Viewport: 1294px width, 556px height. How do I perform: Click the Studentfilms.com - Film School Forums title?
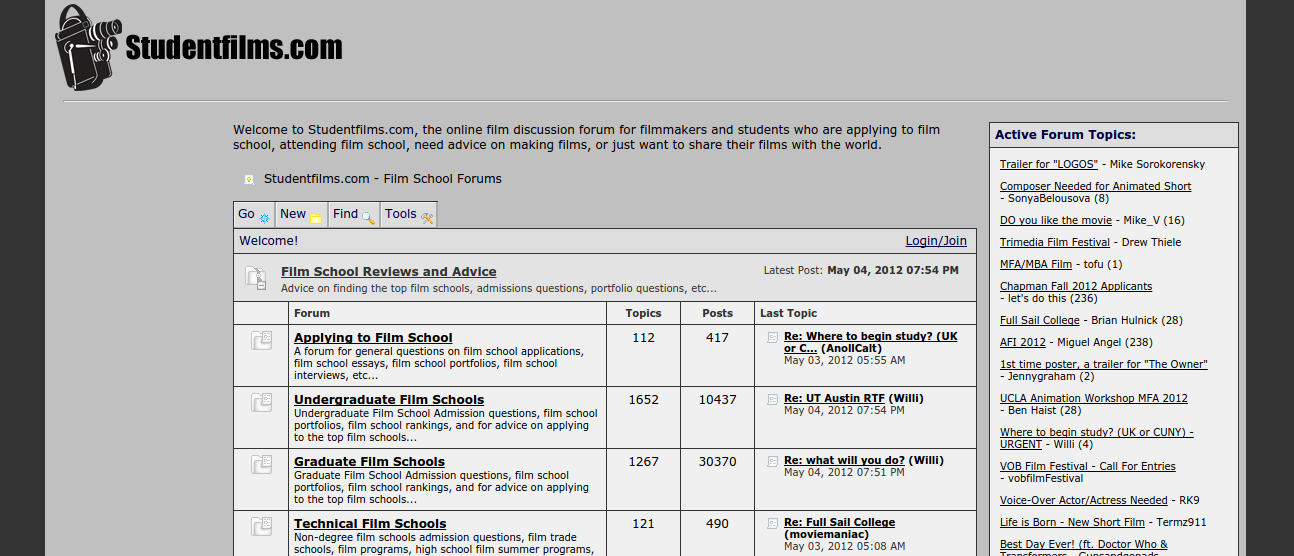tap(383, 179)
